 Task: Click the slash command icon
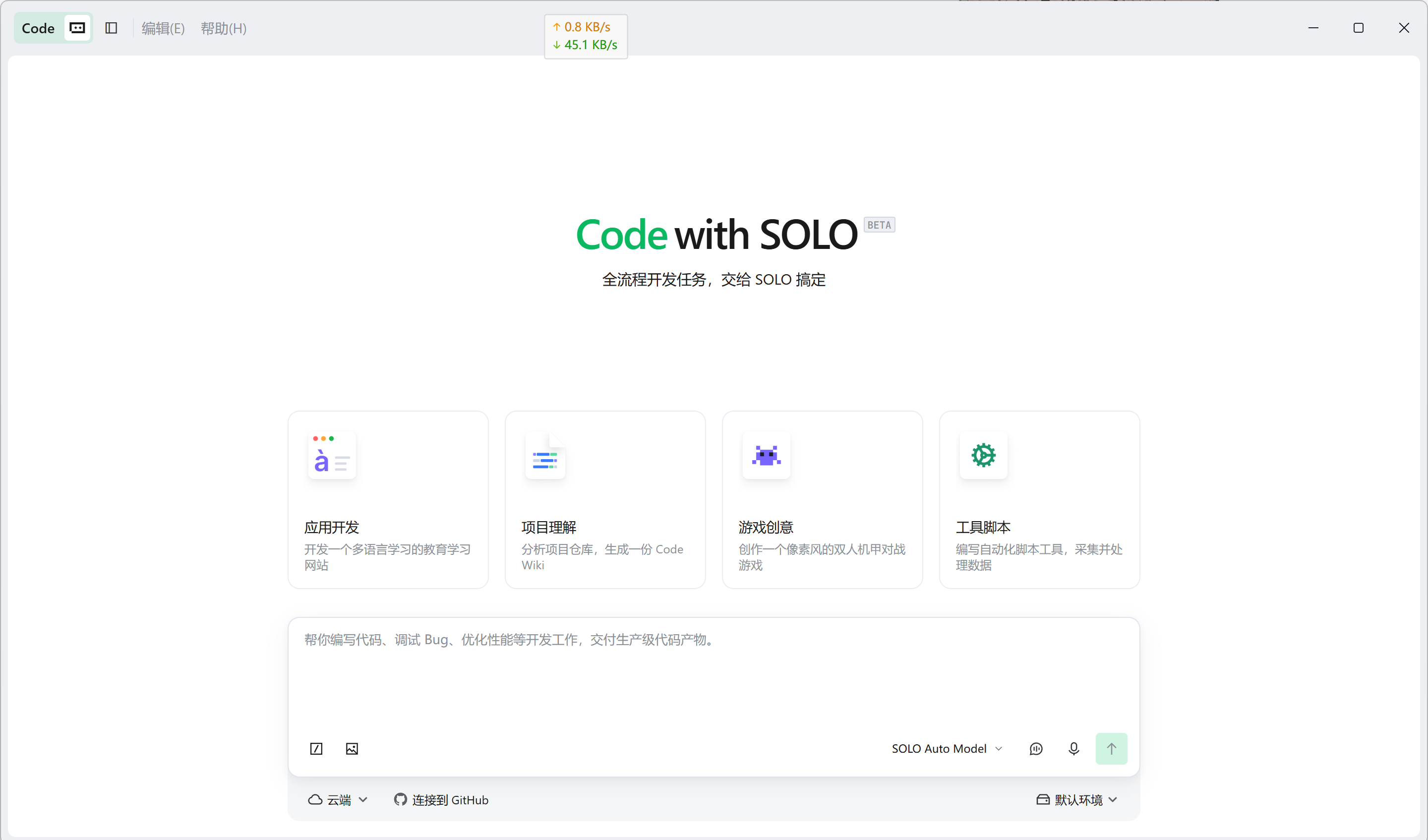pos(316,749)
